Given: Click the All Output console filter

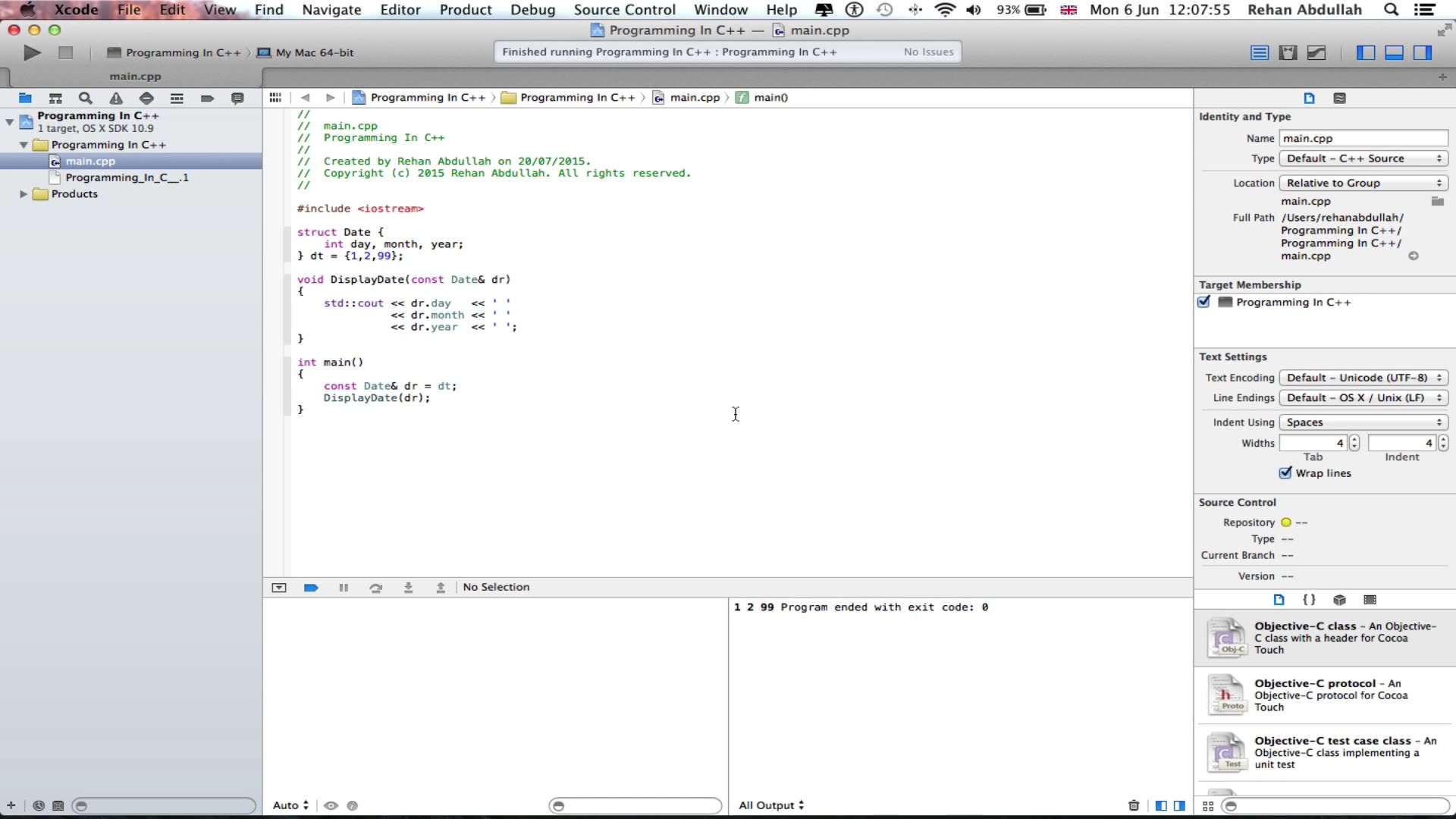Looking at the screenshot, I should click(x=770, y=805).
